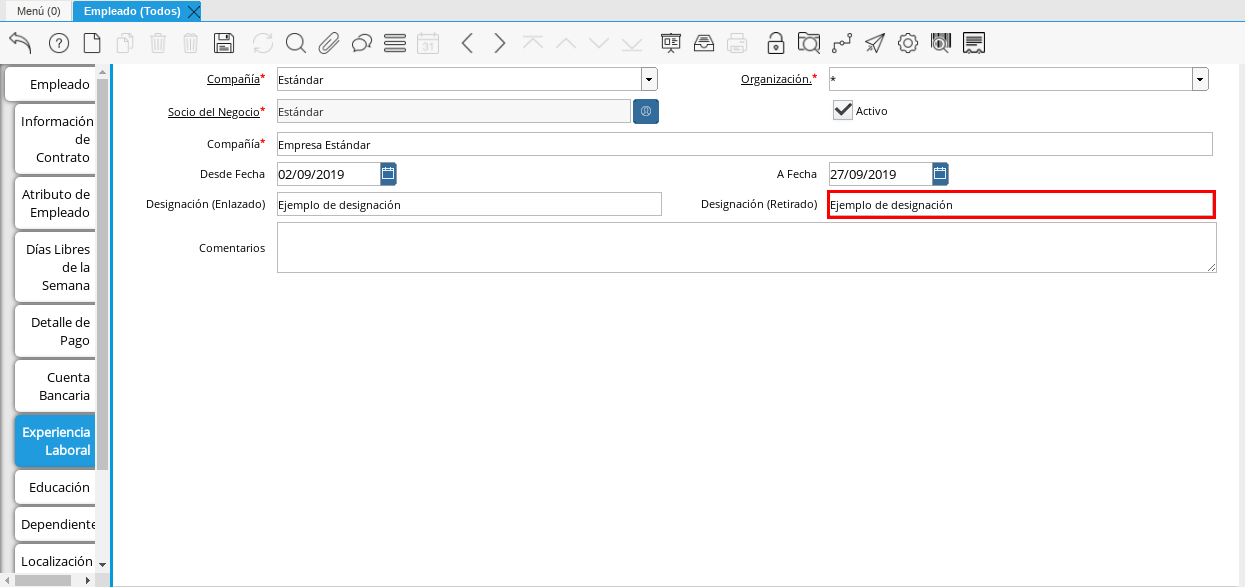Image resolution: width=1245 pixels, height=587 pixels.
Task: Click the Compañía underlined label link
Action: click(233, 79)
